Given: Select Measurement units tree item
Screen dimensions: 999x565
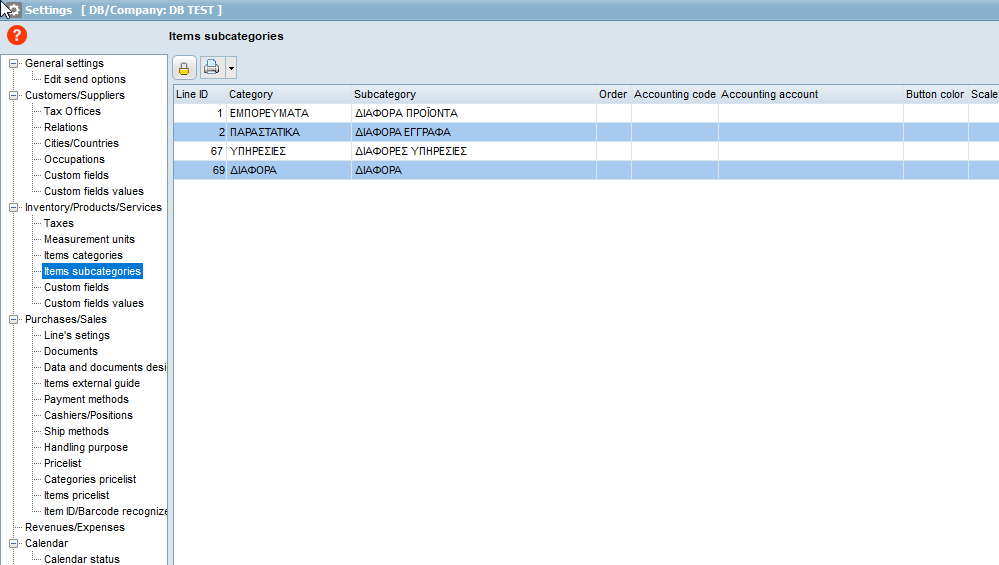Looking at the screenshot, I should click(89, 240).
